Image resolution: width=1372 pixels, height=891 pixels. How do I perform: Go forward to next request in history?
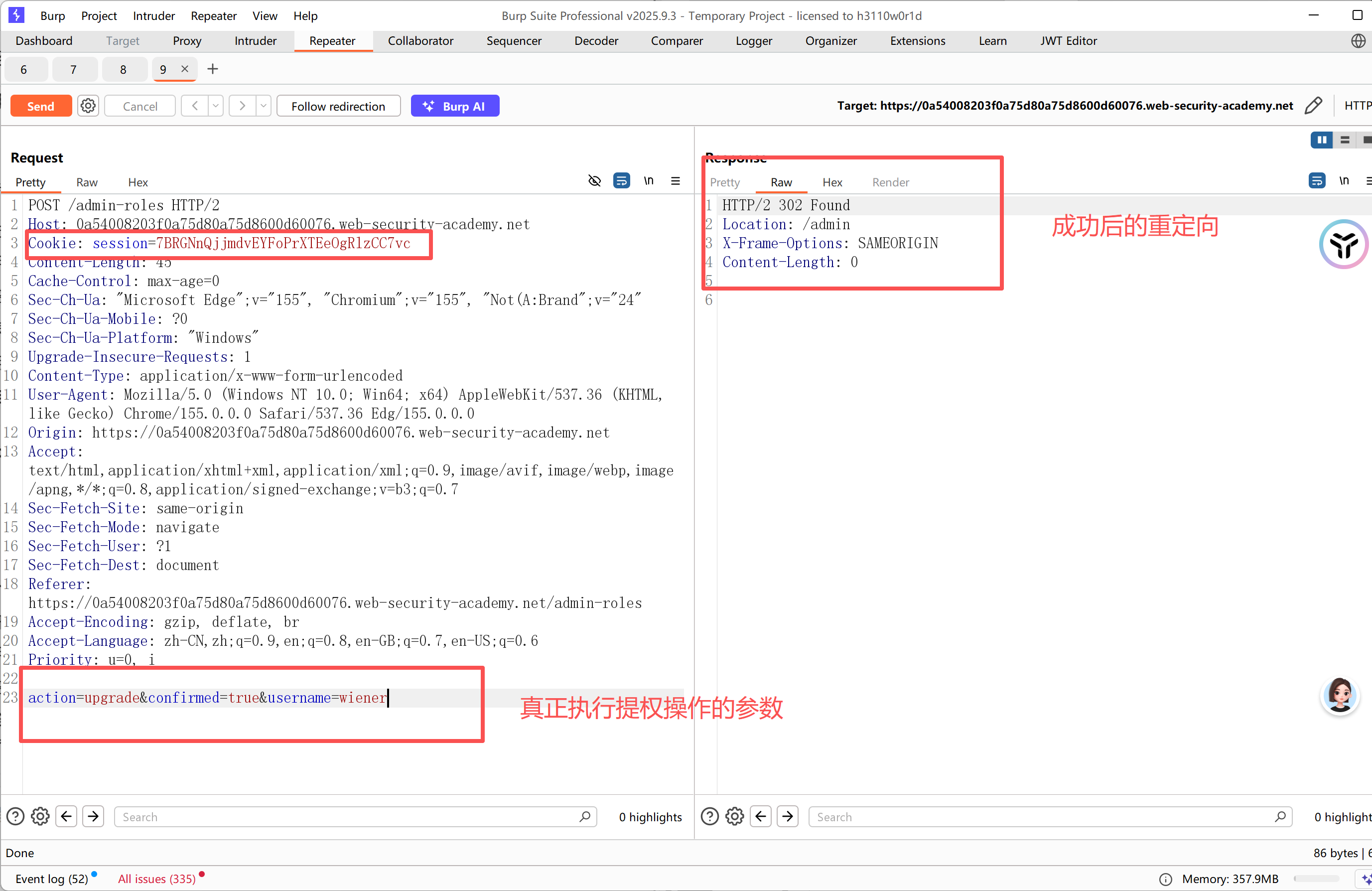(x=243, y=106)
